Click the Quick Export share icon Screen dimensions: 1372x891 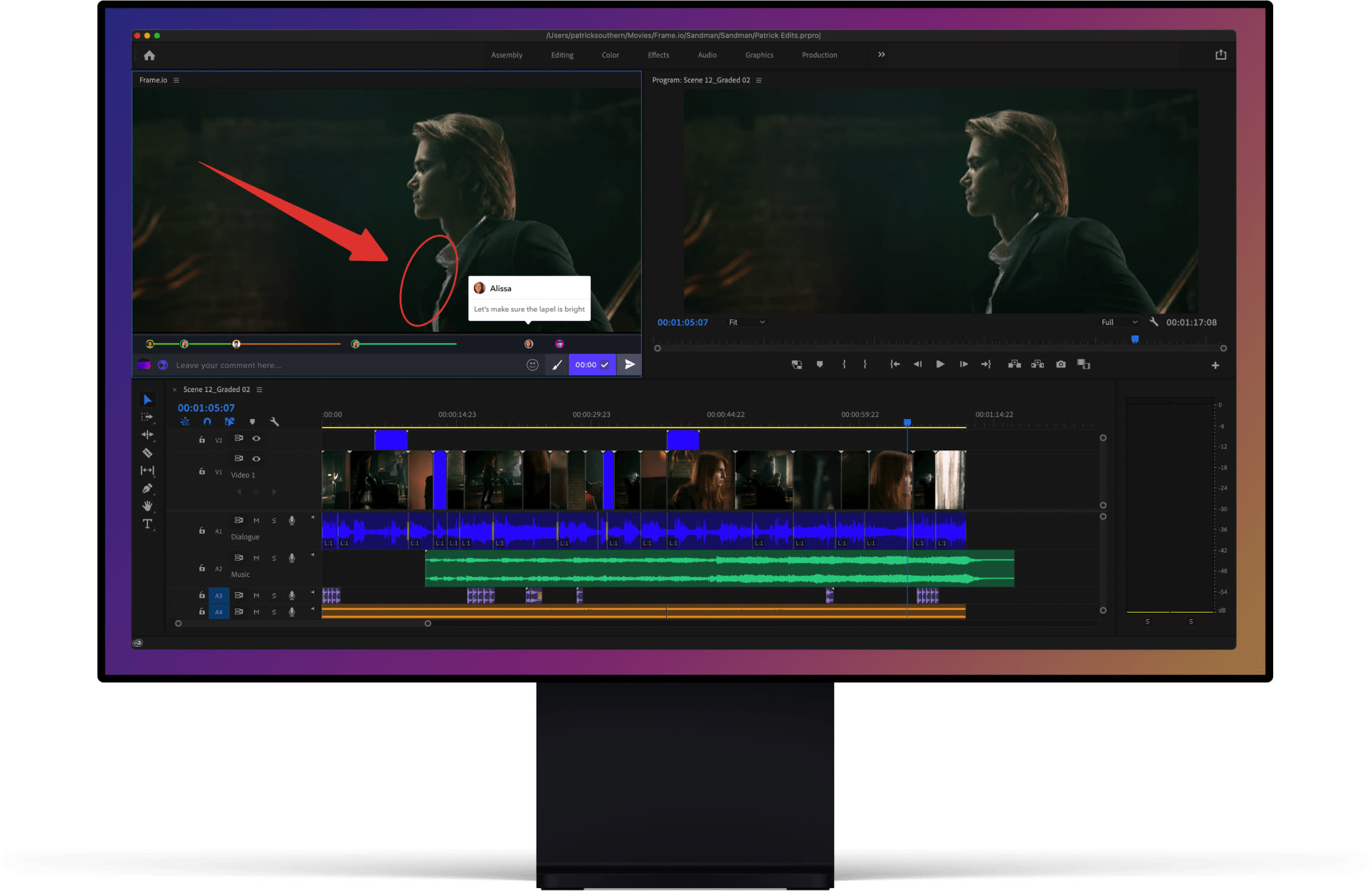tap(1220, 55)
